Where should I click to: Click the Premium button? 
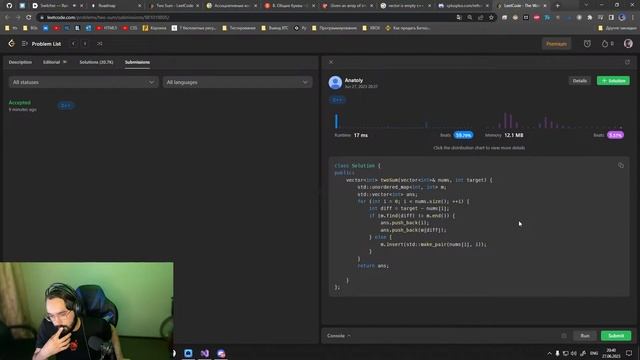pos(556,44)
